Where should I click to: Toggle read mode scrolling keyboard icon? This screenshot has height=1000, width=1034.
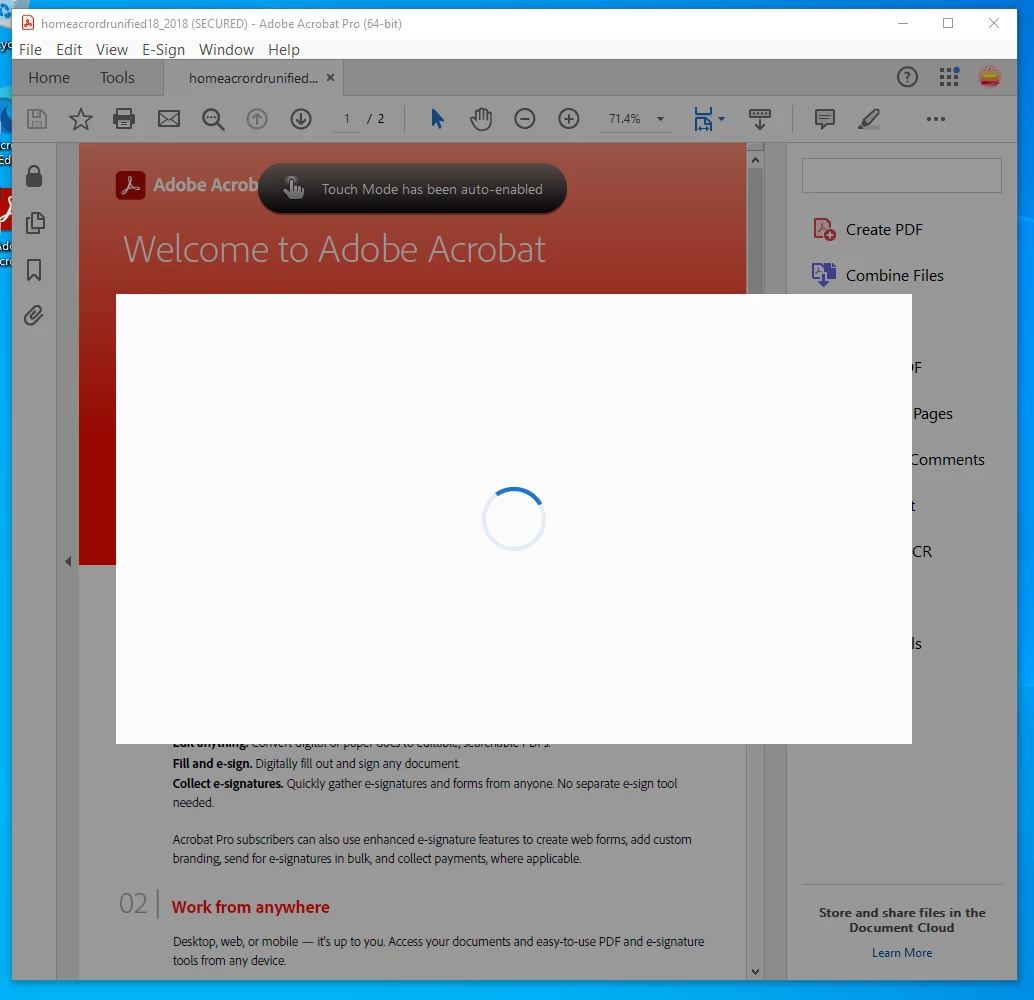pos(760,119)
